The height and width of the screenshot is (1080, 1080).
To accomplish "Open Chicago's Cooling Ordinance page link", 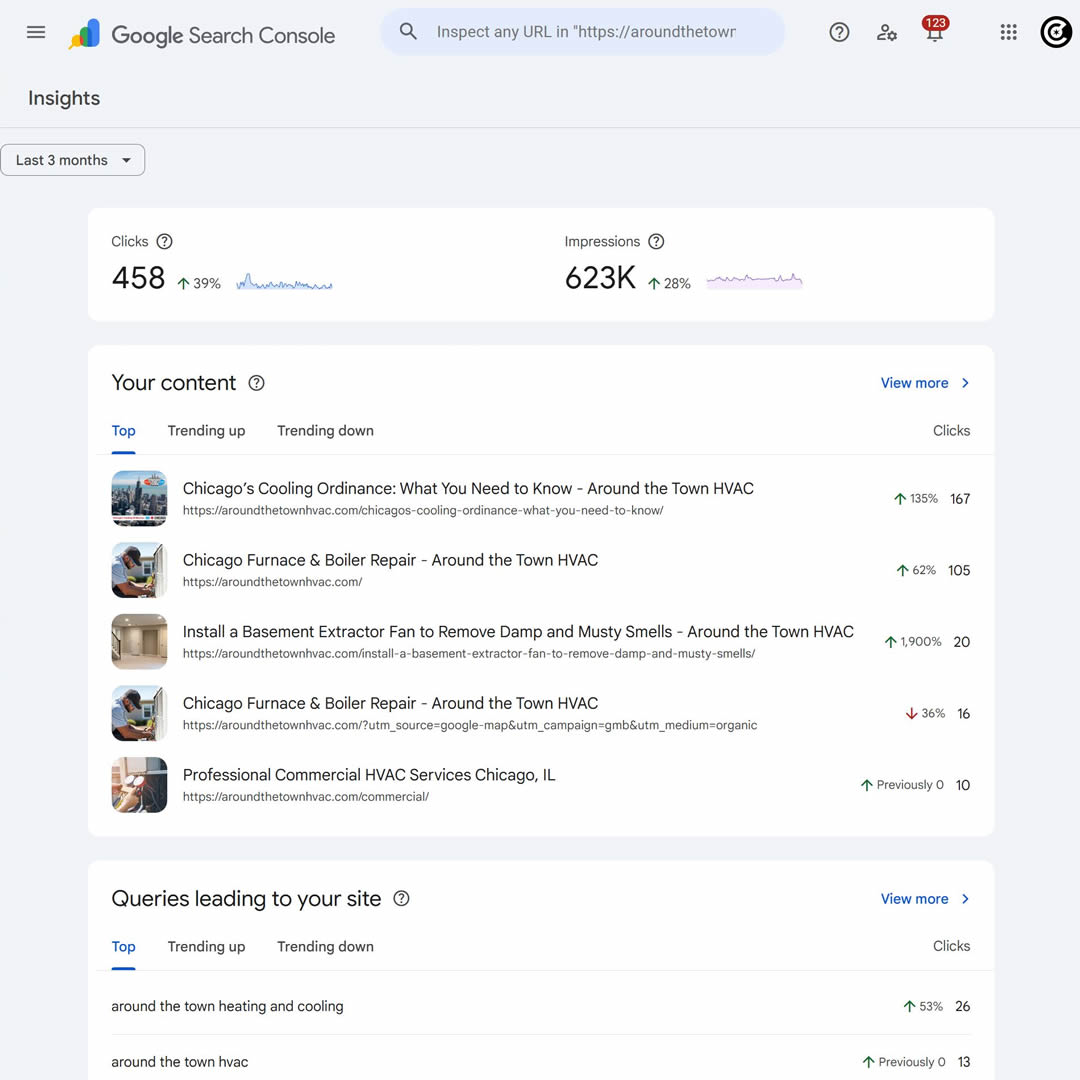I will pyautogui.click(x=468, y=488).
